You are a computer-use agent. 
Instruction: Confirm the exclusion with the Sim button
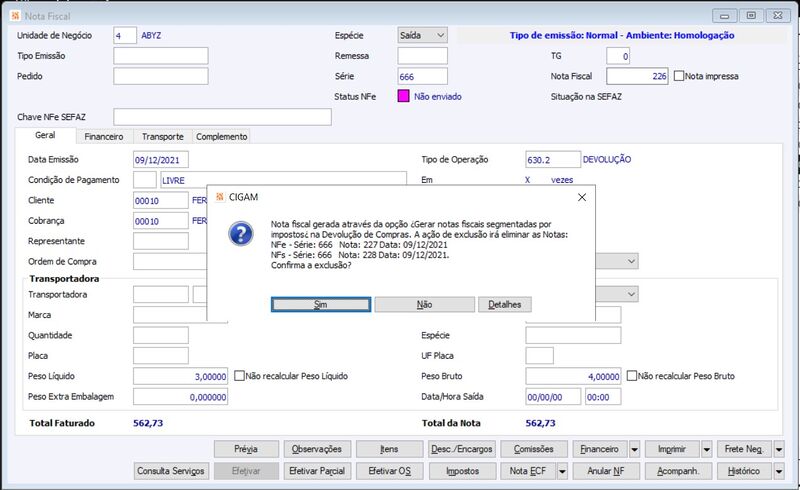coord(321,305)
